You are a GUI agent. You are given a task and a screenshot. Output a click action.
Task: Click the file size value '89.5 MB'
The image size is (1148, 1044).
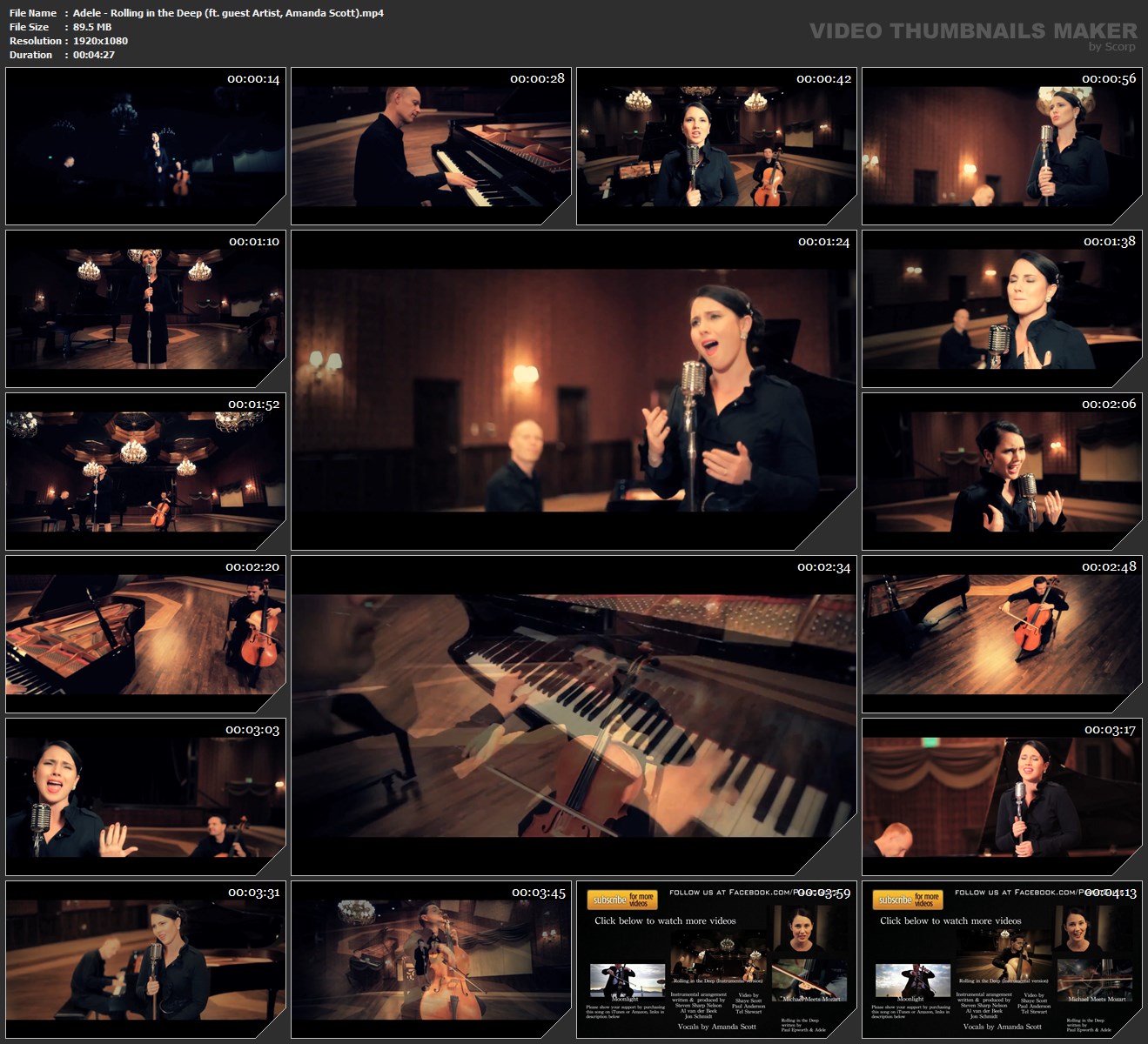(x=92, y=27)
